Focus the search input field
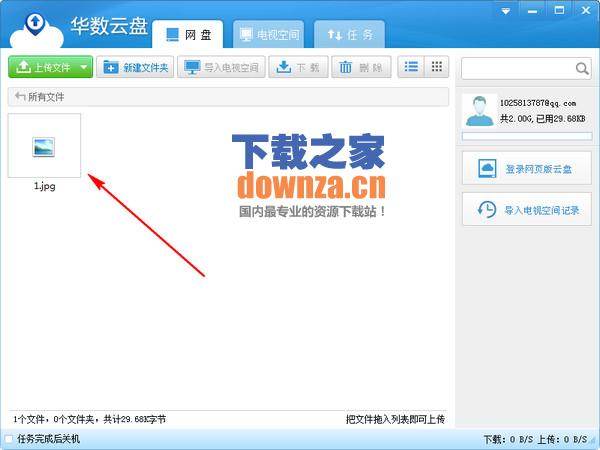The height and width of the screenshot is (450, 600). point(518,68)
